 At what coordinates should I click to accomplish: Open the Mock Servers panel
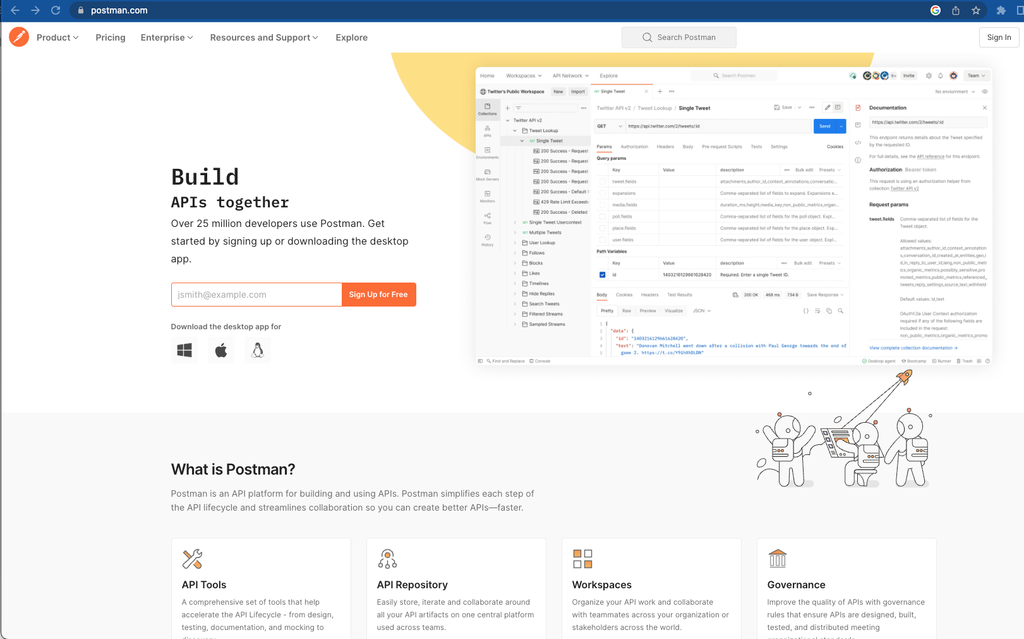click(488, 173)
